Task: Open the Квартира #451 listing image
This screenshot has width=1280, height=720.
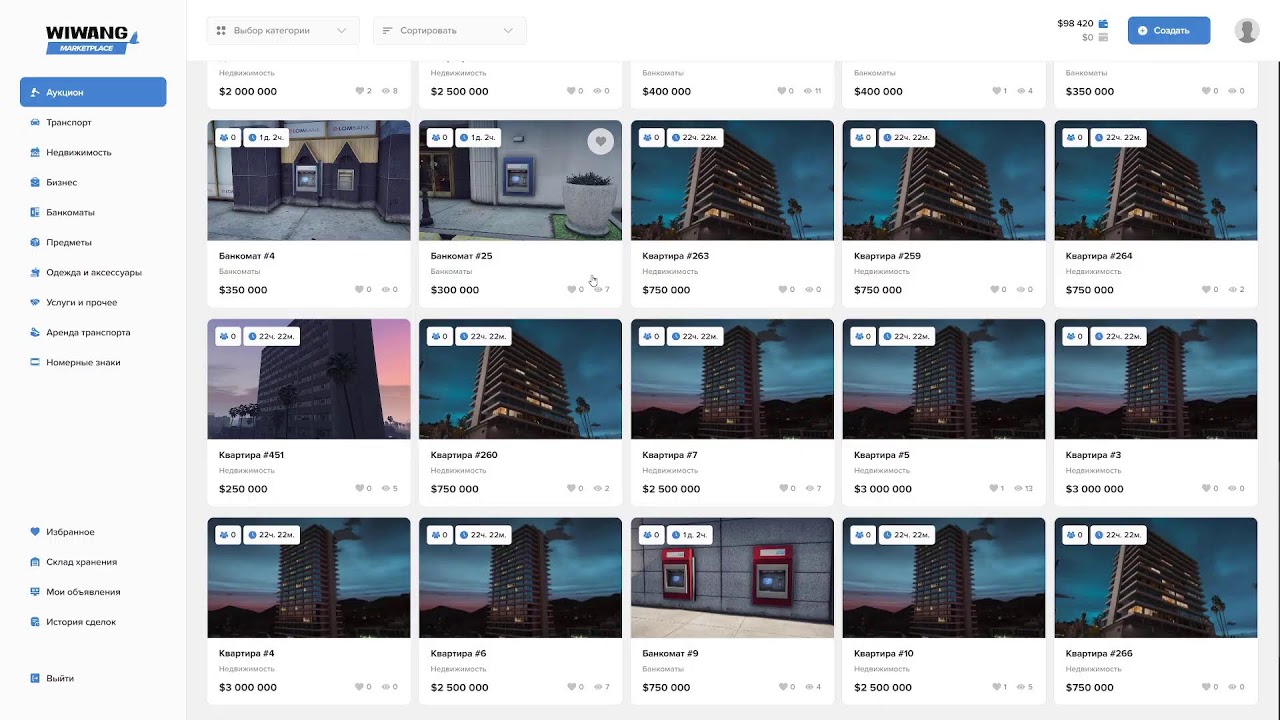Action: click(309, 380)
